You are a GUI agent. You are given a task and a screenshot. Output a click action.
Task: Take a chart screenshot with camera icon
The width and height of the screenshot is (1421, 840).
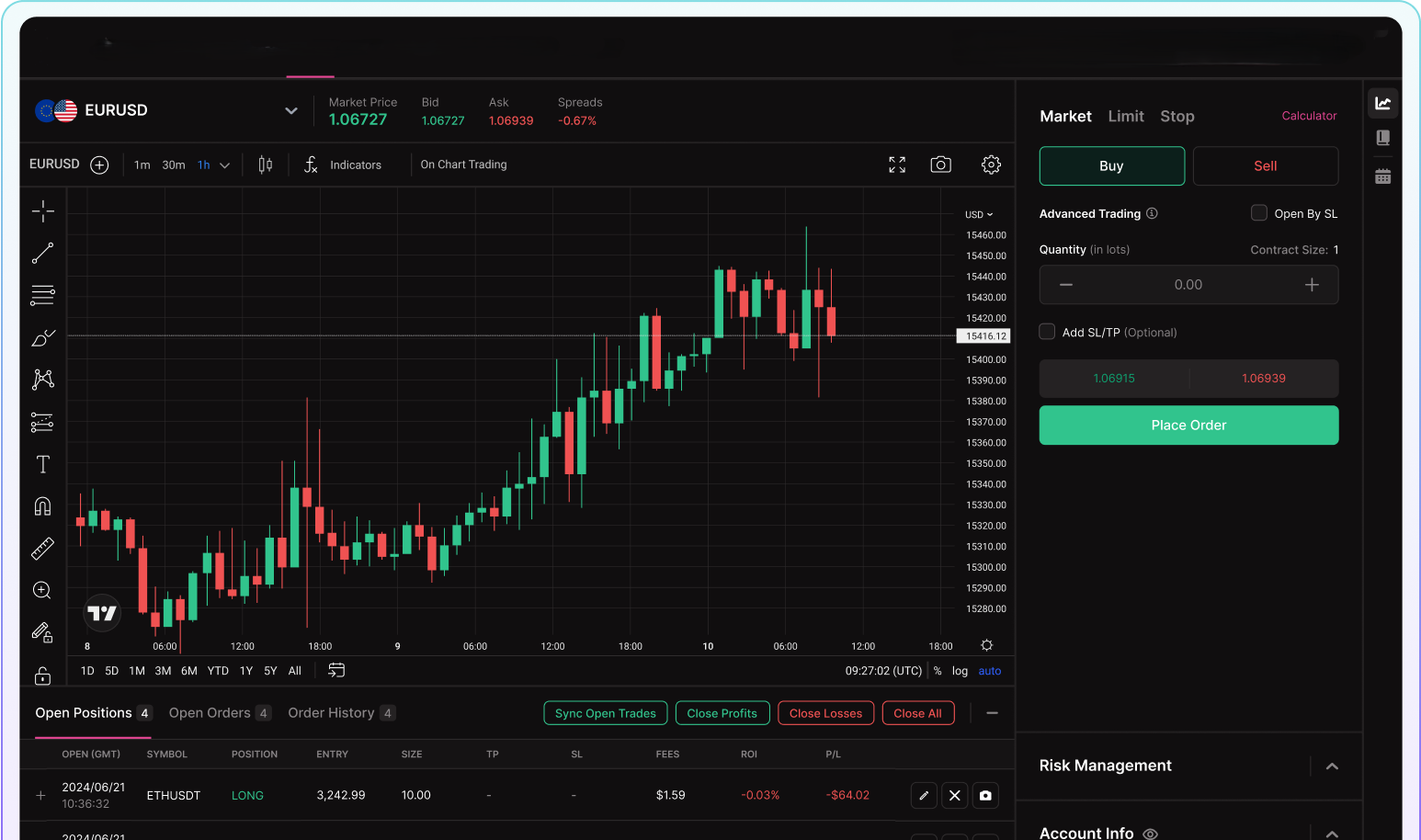click(x=940, y=164)
